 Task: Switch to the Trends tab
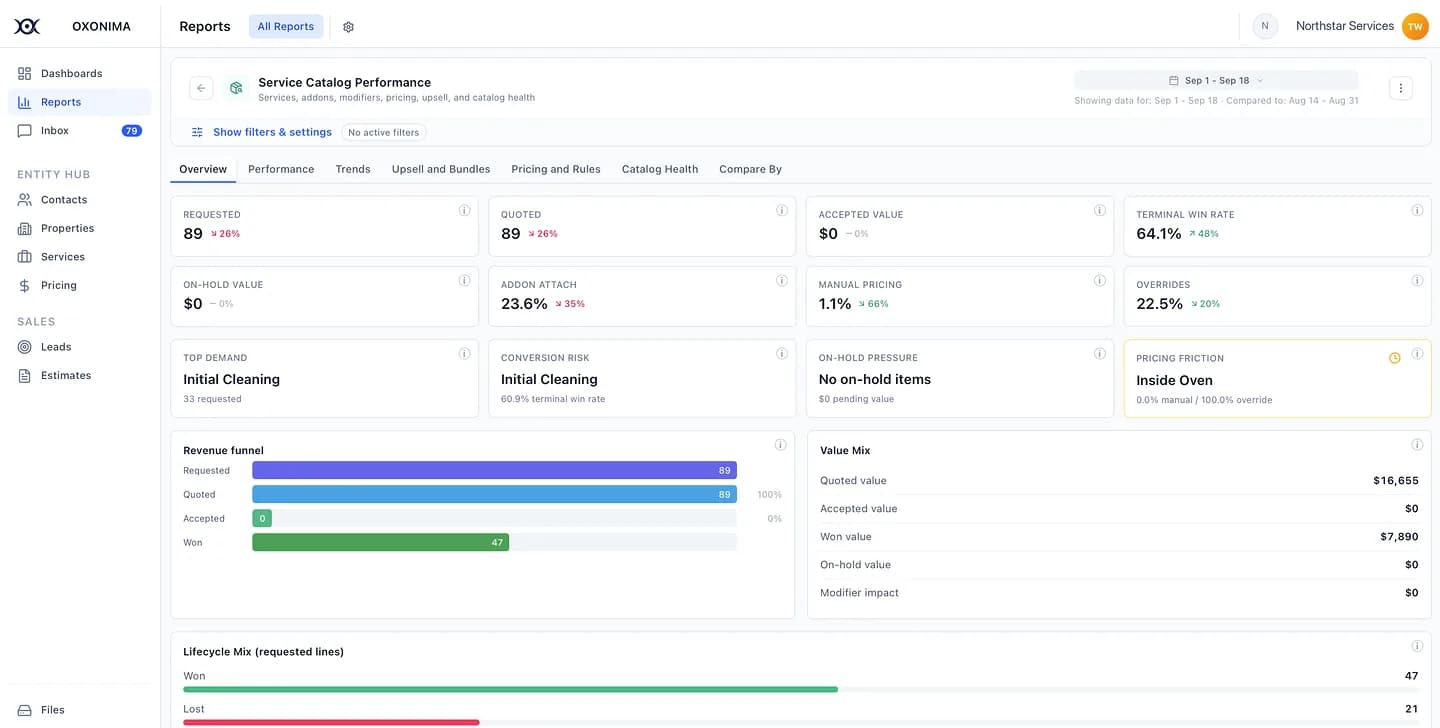tap(353, 169)
